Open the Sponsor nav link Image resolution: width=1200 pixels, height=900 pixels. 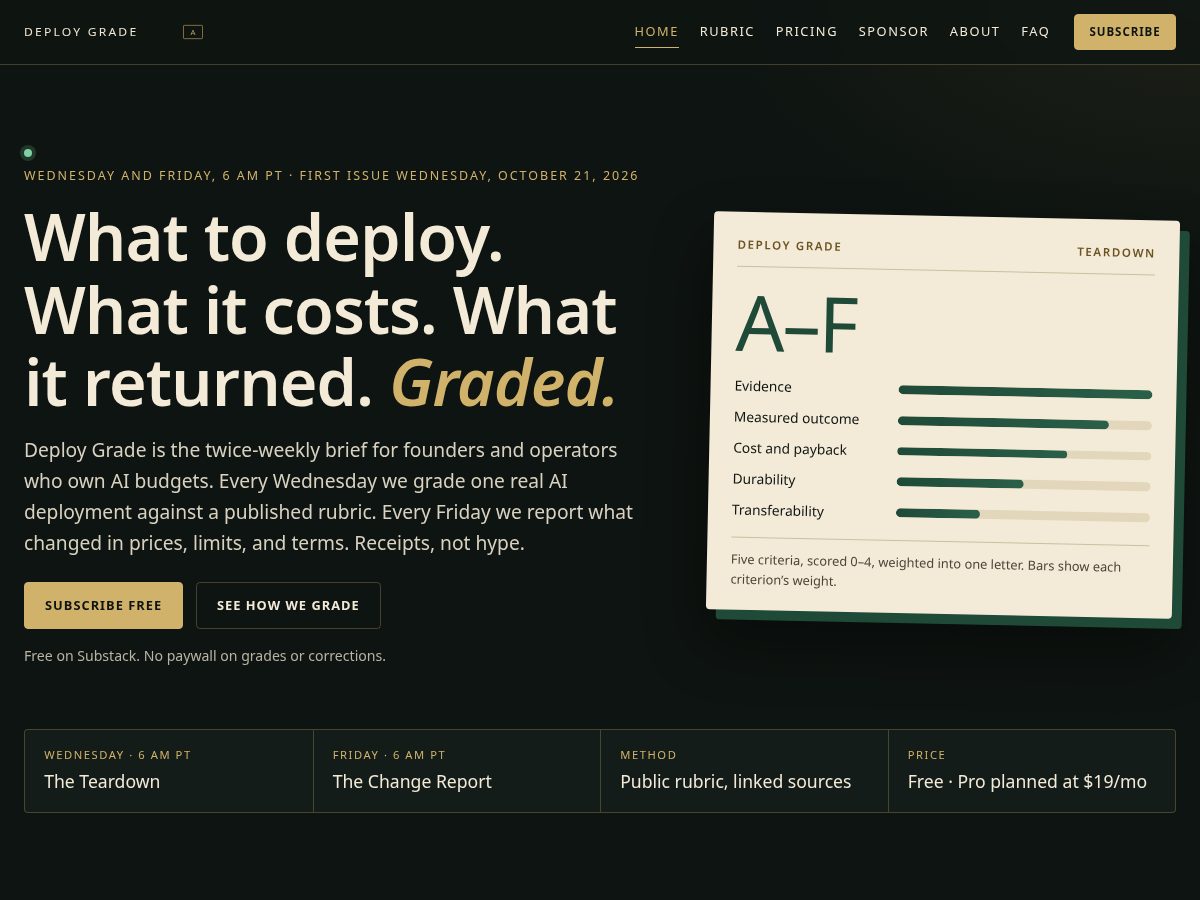coord(893,32)
